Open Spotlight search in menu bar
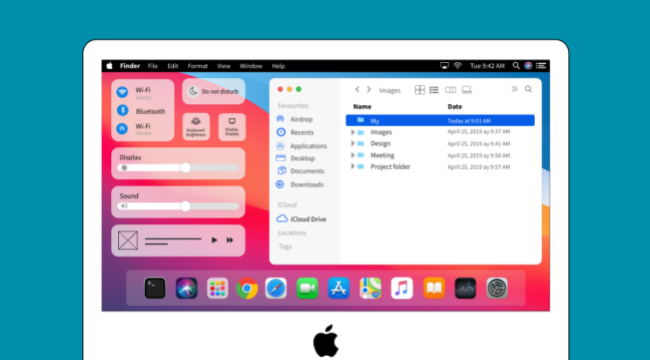 (x=516, y=66)
